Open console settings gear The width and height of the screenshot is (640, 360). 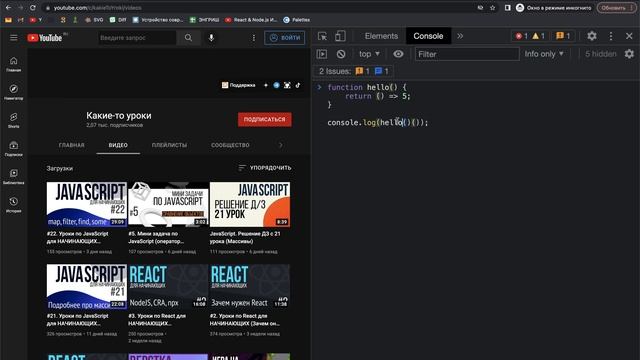click(x=629, y=54)
